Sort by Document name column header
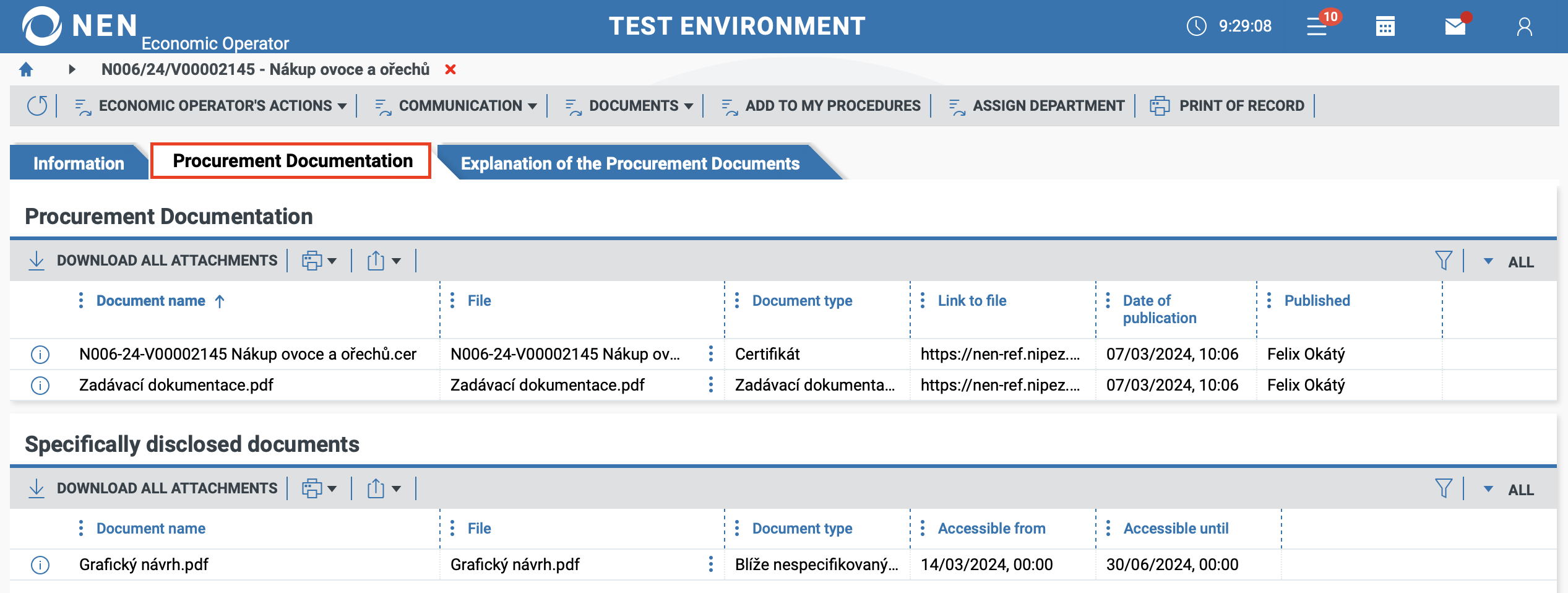The width and height of the screenshot is (1568, 593). [x=151, y=301]
